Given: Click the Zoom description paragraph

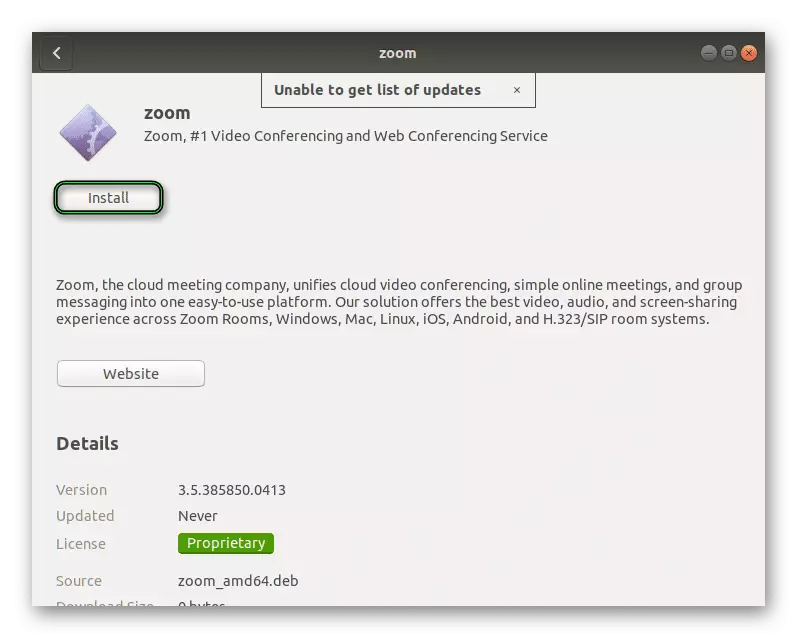Looking at the screenshot, I should (399, 302).
